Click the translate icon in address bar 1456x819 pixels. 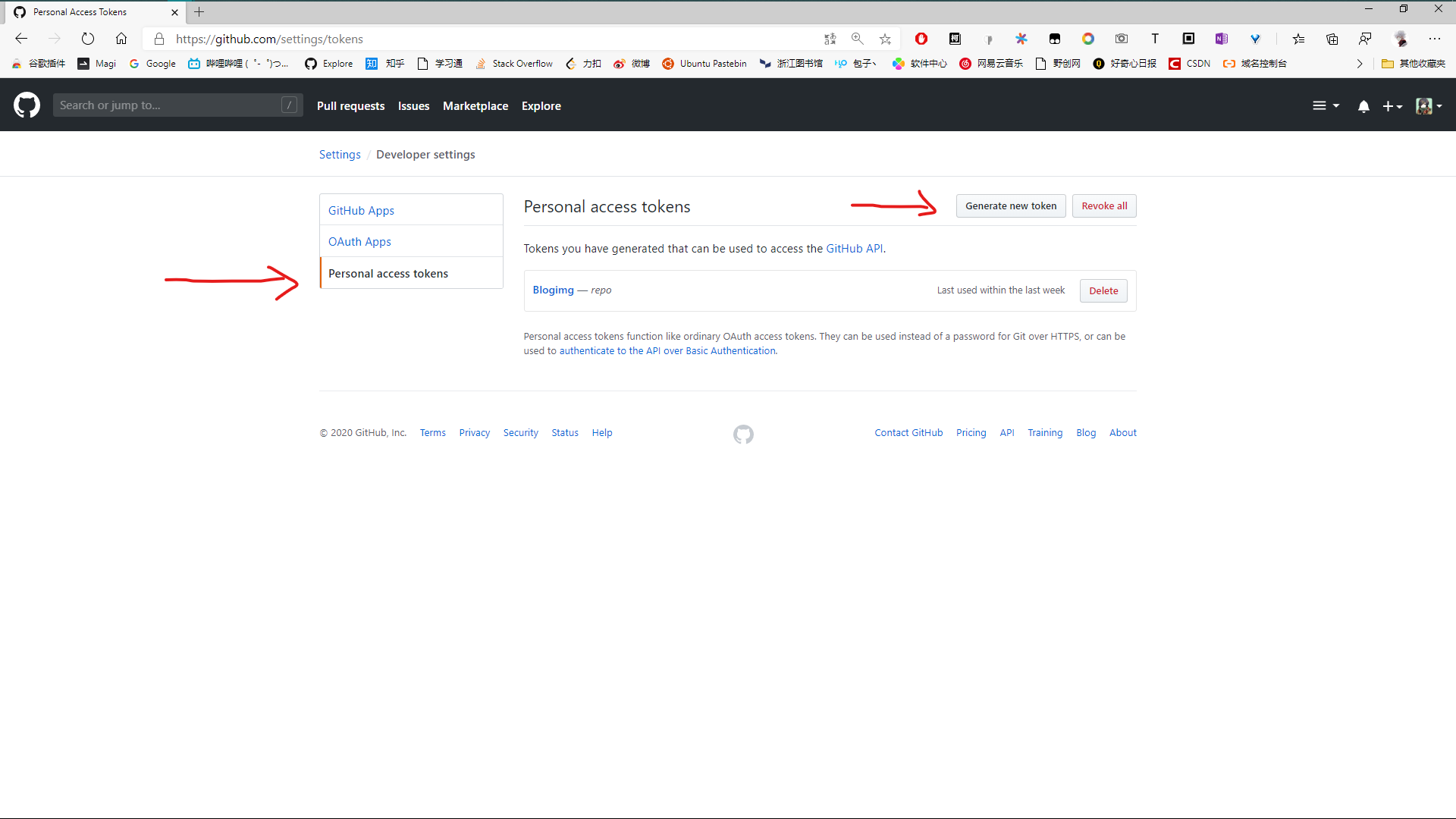coord(830,39)
